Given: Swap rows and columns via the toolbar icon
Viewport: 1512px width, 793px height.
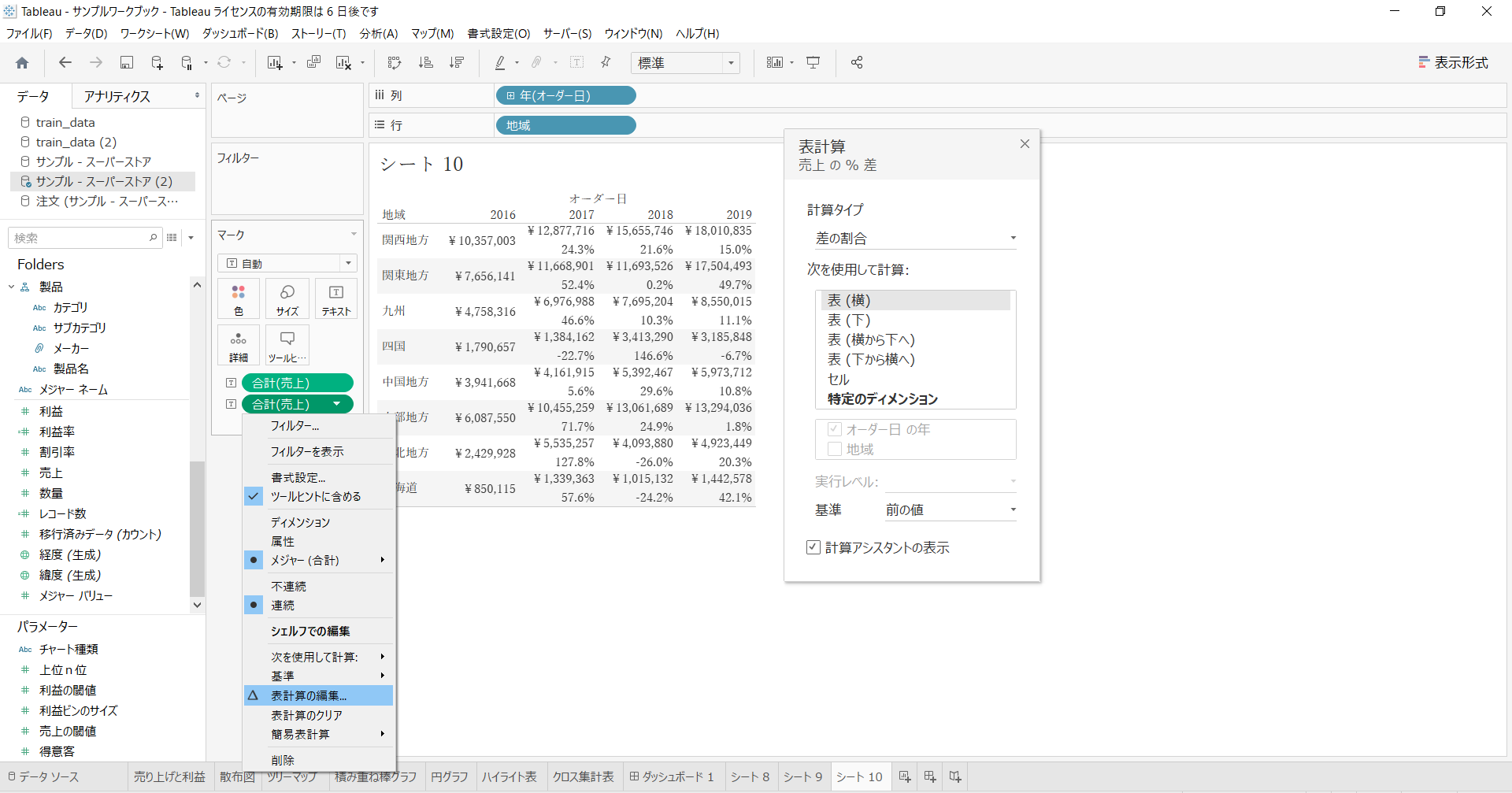Looking at the screenshot, I should coord(395,63).
